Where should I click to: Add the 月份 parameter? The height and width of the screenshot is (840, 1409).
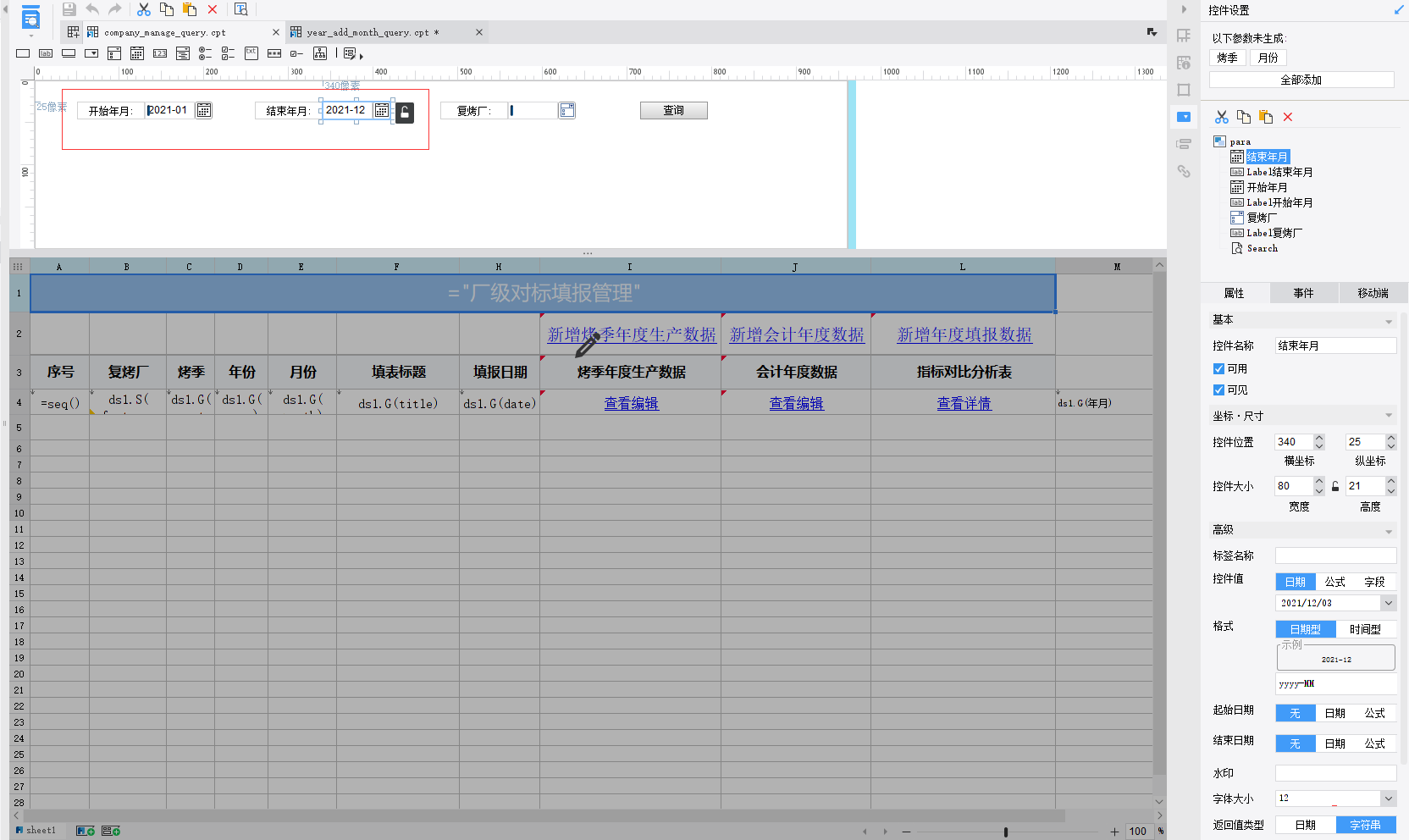[1268, 58]
